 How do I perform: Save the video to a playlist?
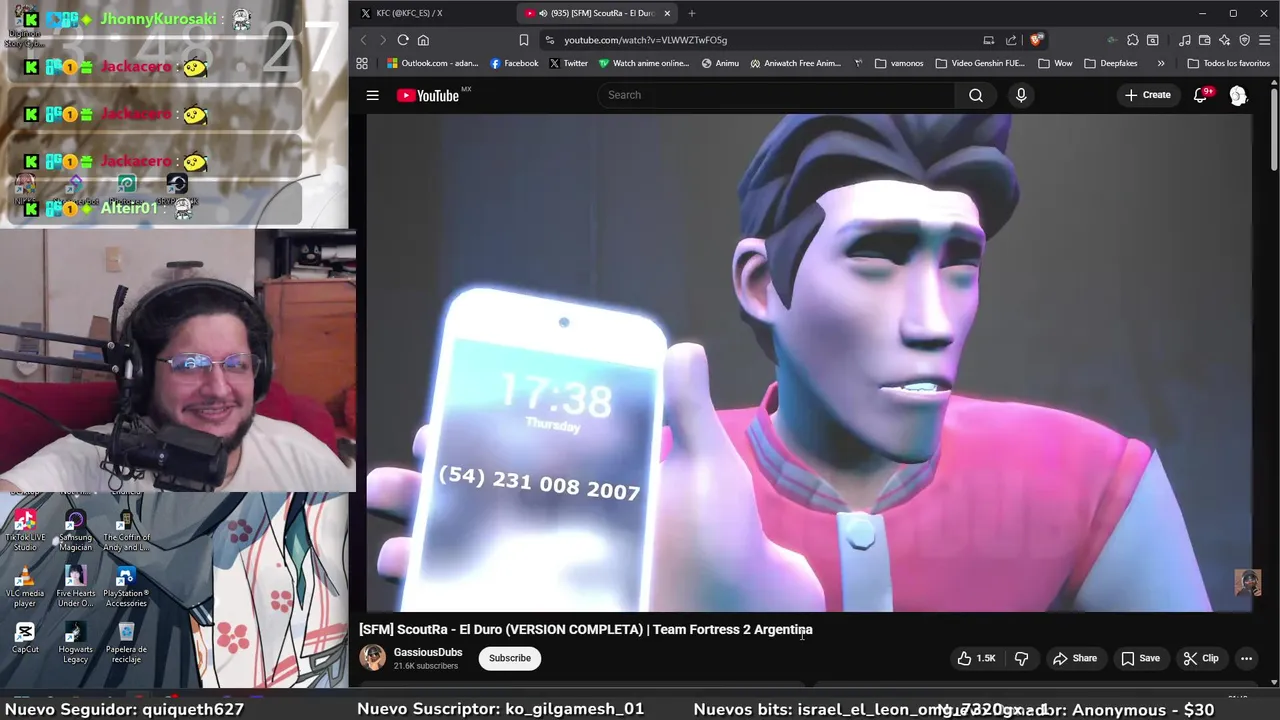pyautogui.click(x=1140, y=658)
